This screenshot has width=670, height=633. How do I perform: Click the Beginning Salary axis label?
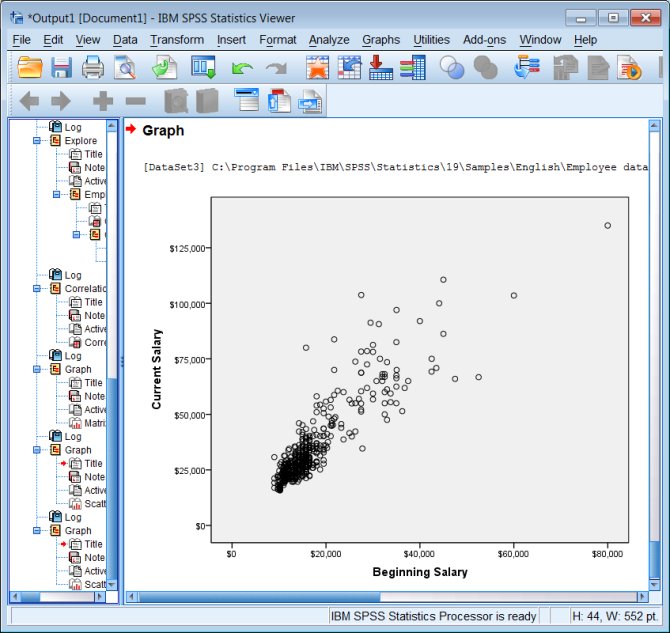420,572
